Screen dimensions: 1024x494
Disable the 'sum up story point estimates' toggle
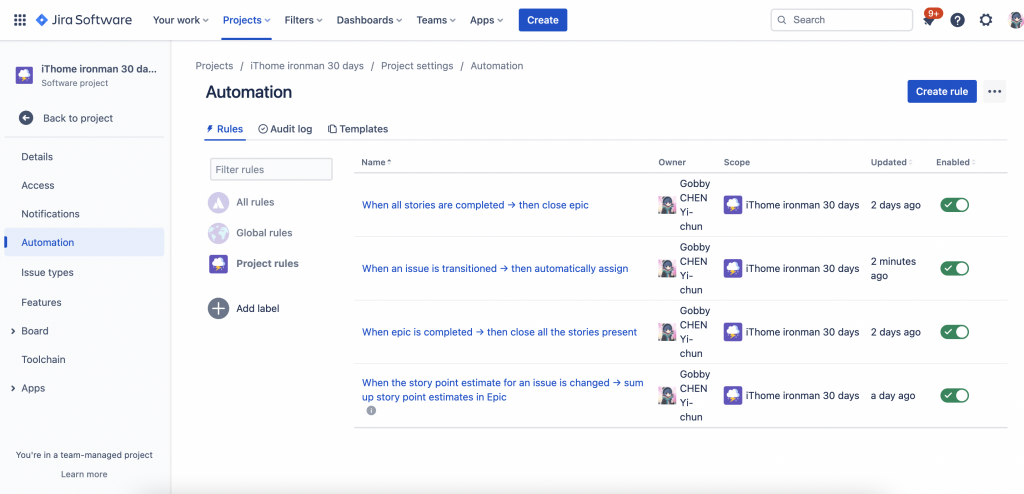tap(954, 396)
